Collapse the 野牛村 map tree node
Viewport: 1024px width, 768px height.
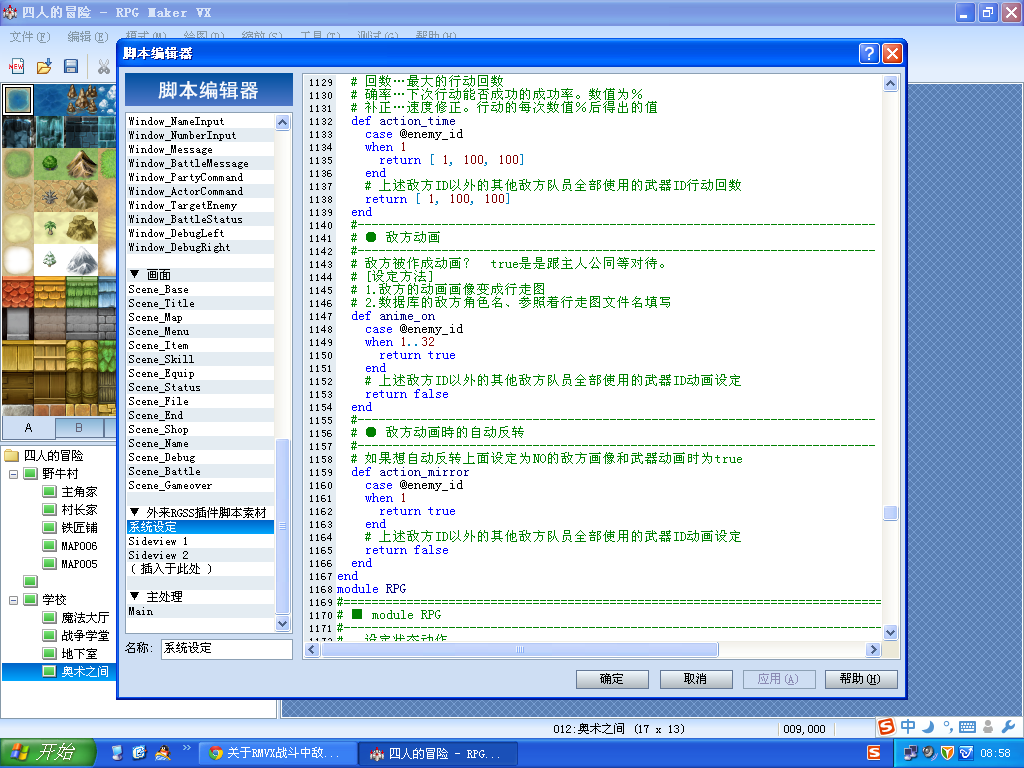[13, 474]
